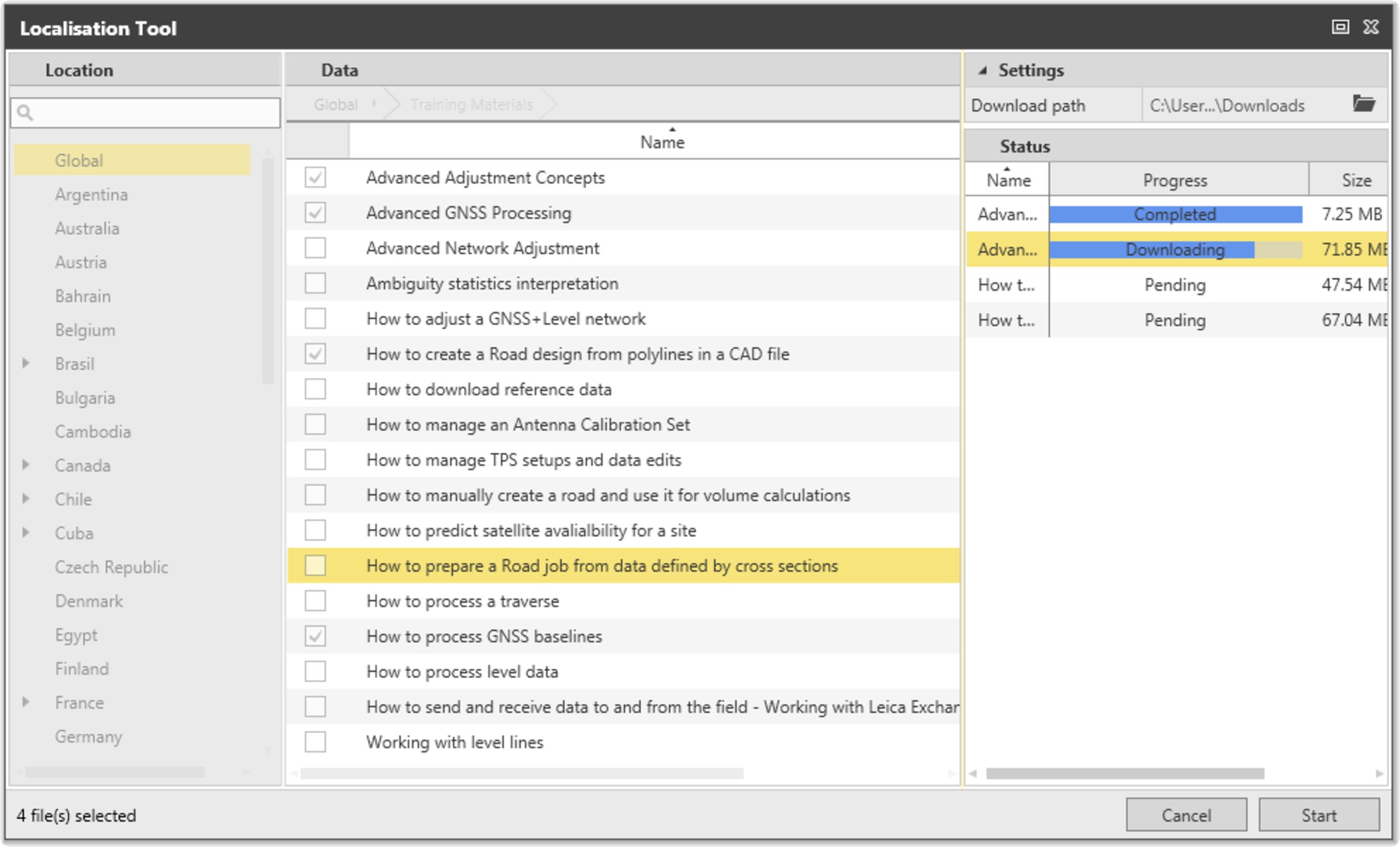
Task: Select Bulgaria in the Location tree
Action: pyautogui.click(x=84, y=398)
